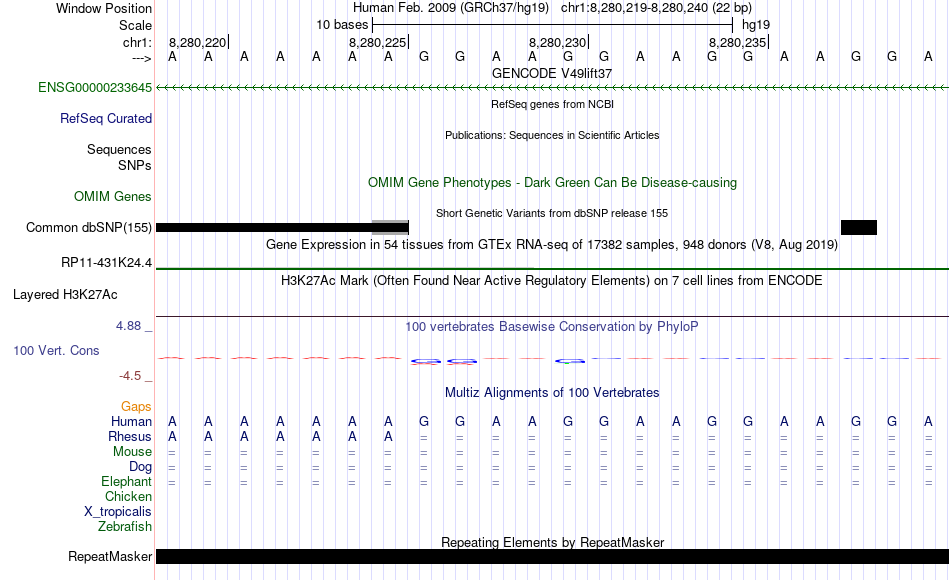
Task: Open 100 Vert. Cons track label
Action: 56,350
